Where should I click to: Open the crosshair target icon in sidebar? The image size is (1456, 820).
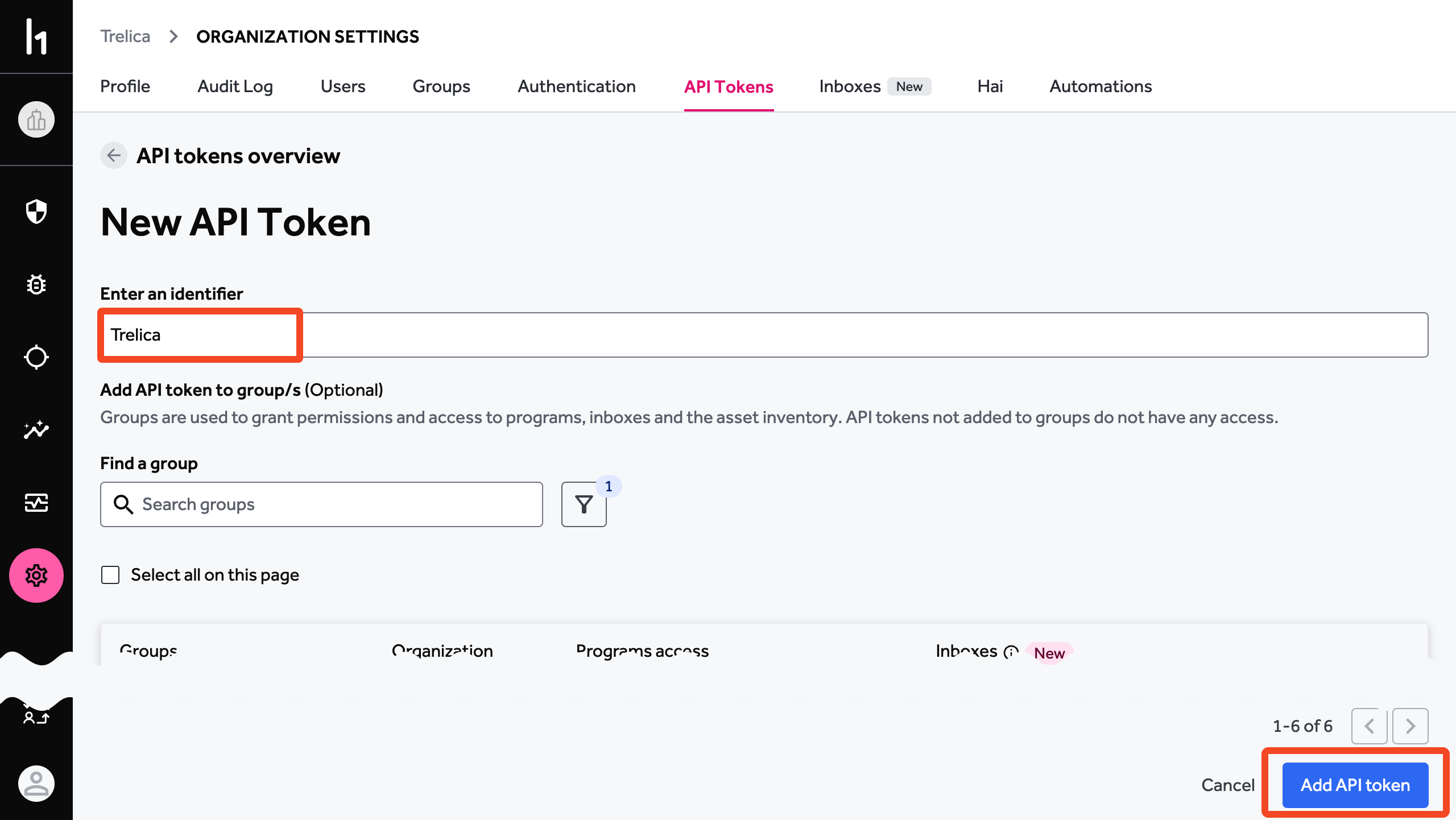click(36, 357)
